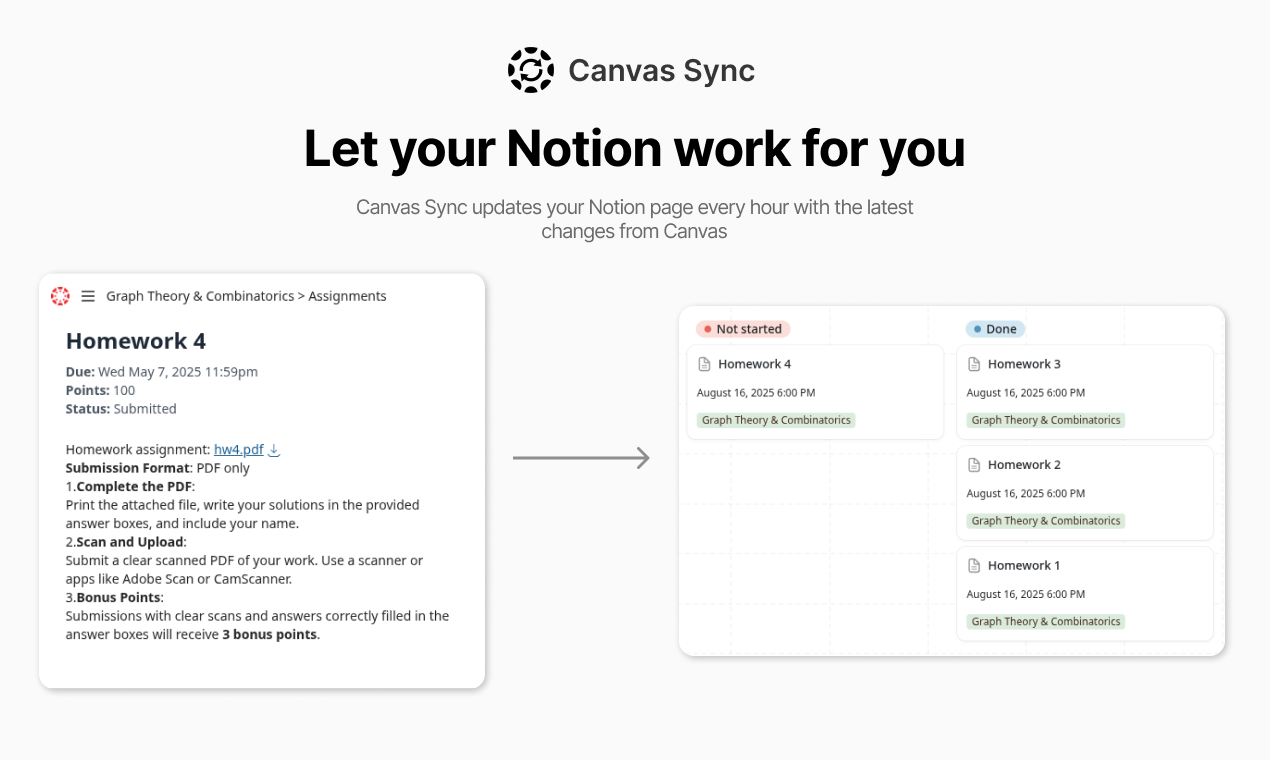Click the course tag on Homework 4 card
This screenshot has width=1270, height=760.
click(776, 420)
